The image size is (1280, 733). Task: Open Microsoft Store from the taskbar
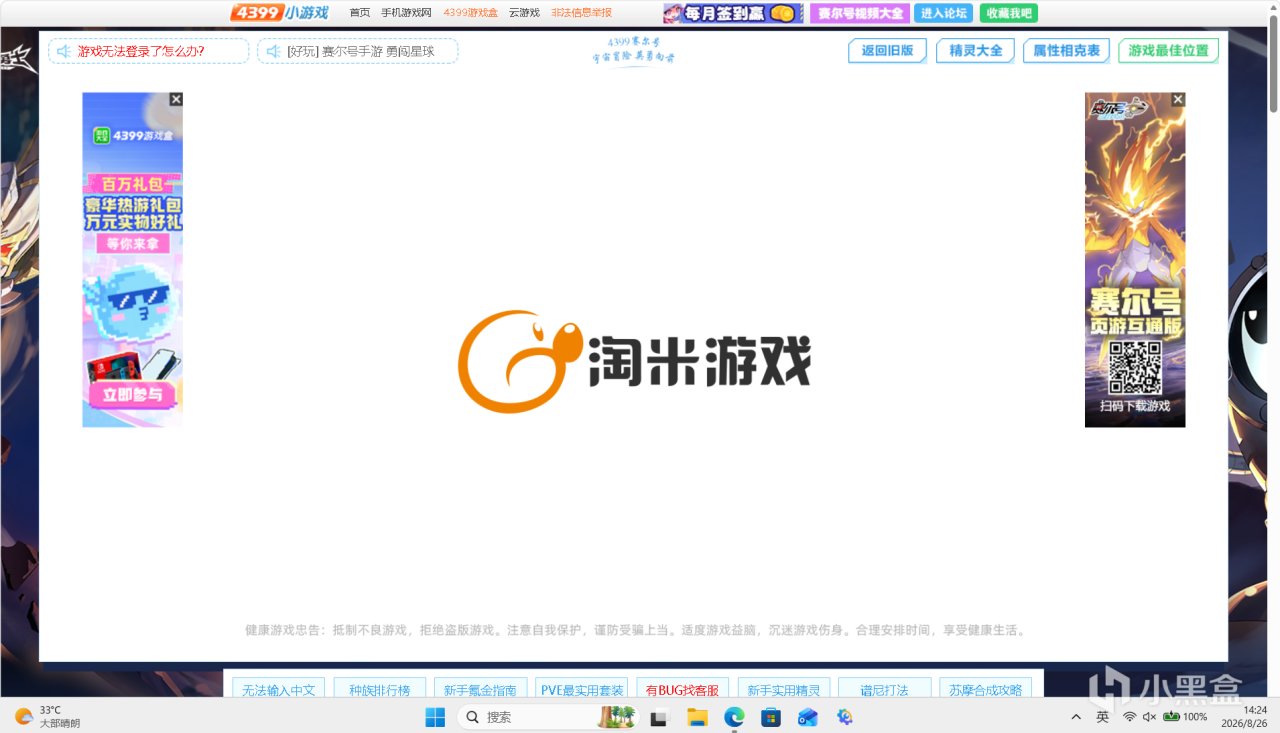click(x=771, y=716)
